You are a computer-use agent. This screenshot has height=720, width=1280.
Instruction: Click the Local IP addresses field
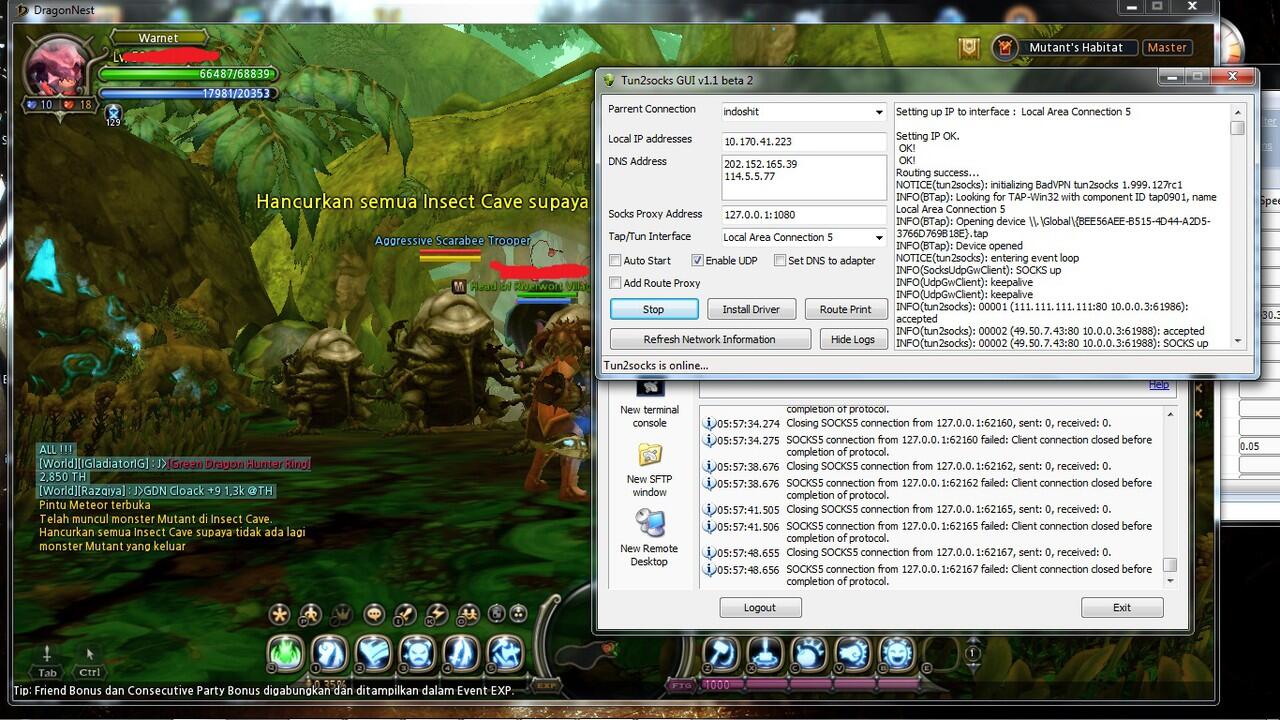804,142
